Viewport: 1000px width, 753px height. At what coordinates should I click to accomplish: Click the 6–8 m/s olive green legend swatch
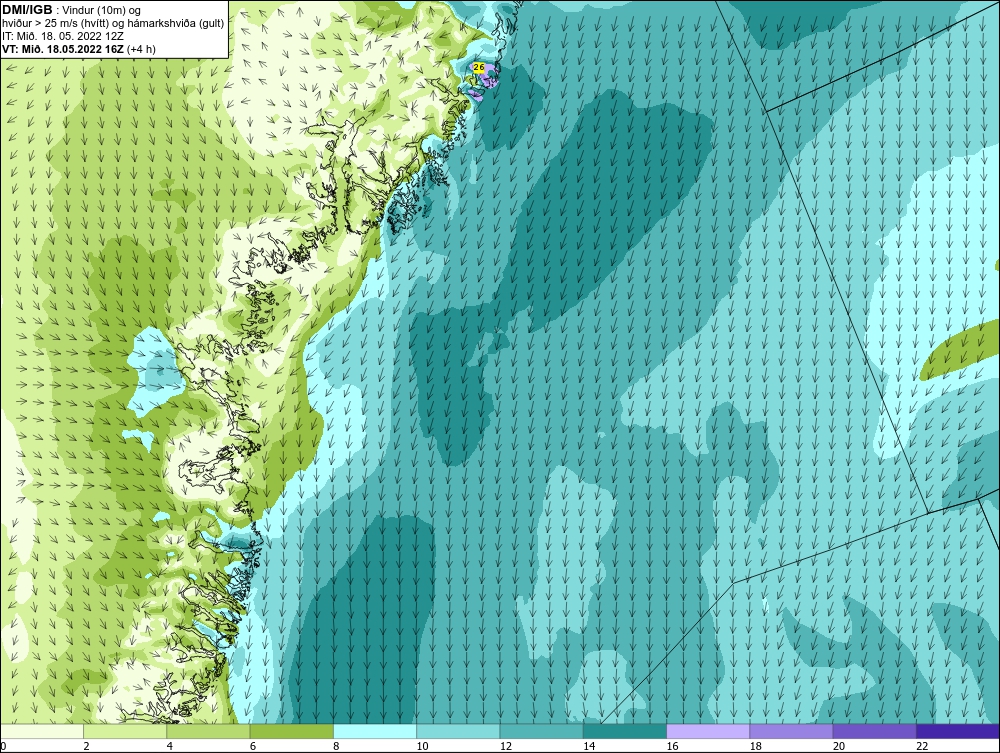click(291, 731)
